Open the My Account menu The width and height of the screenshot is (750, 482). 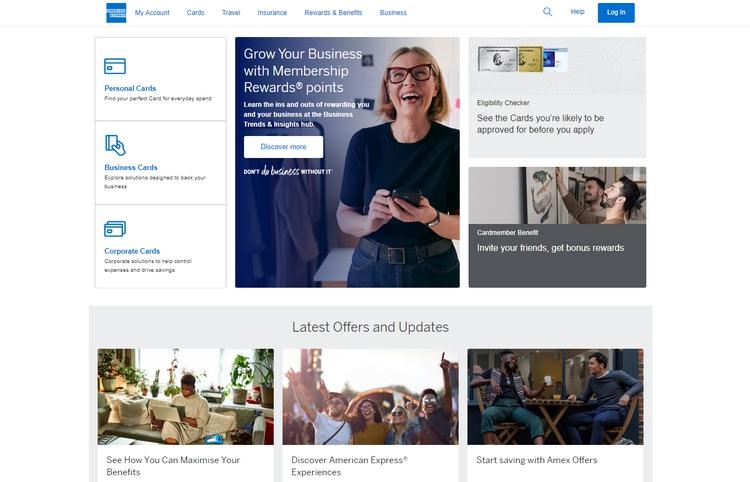click(152, 13)
